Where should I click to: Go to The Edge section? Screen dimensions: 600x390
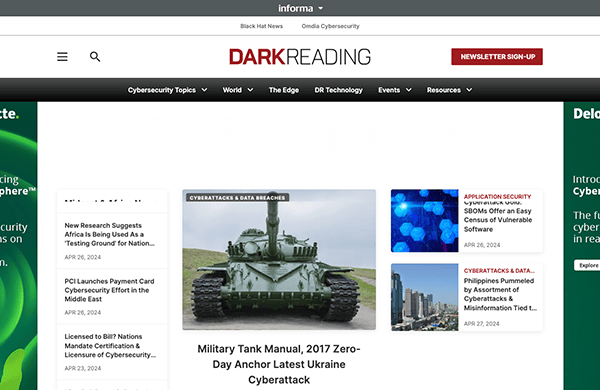284,90
